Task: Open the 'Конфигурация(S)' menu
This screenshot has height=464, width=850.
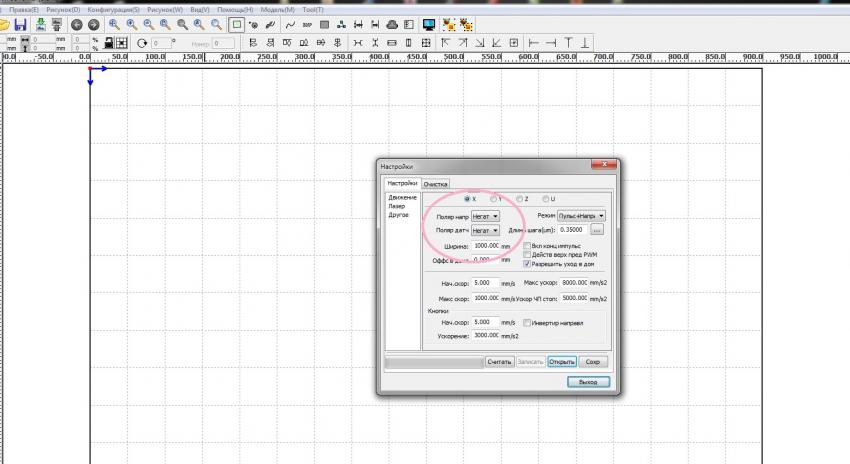Action: [112, 9]
